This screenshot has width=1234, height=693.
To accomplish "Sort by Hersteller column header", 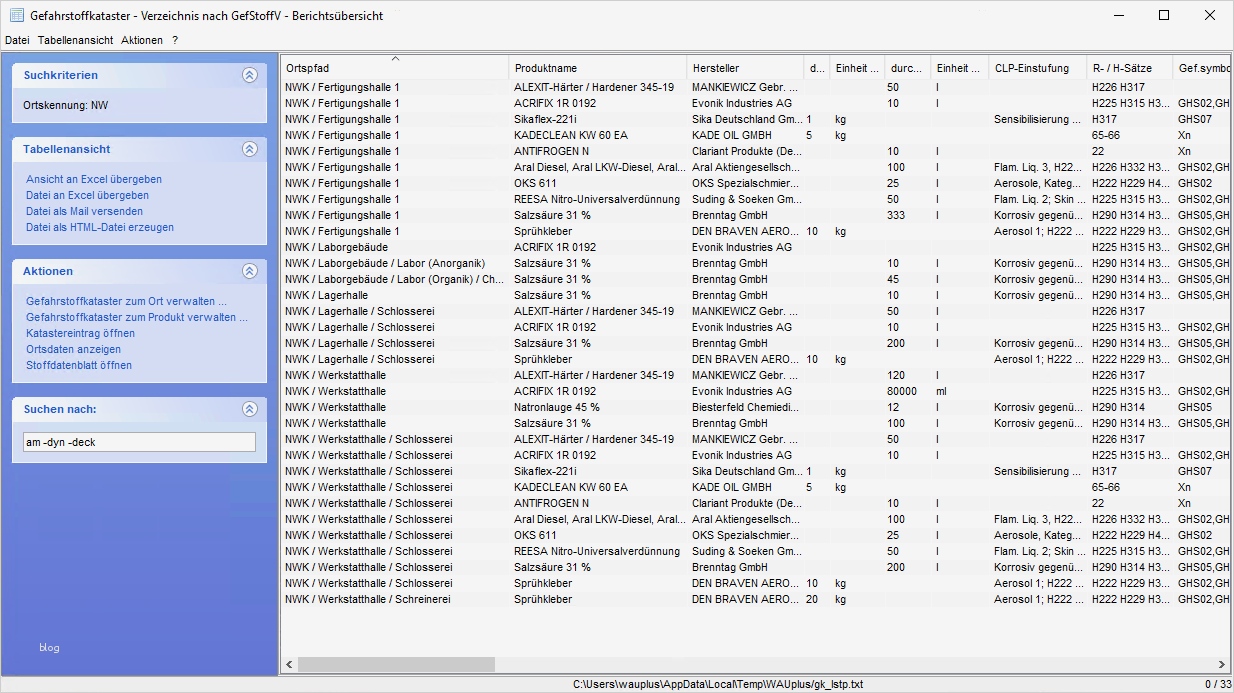I will pyautogui.click(x=745, y=68).
